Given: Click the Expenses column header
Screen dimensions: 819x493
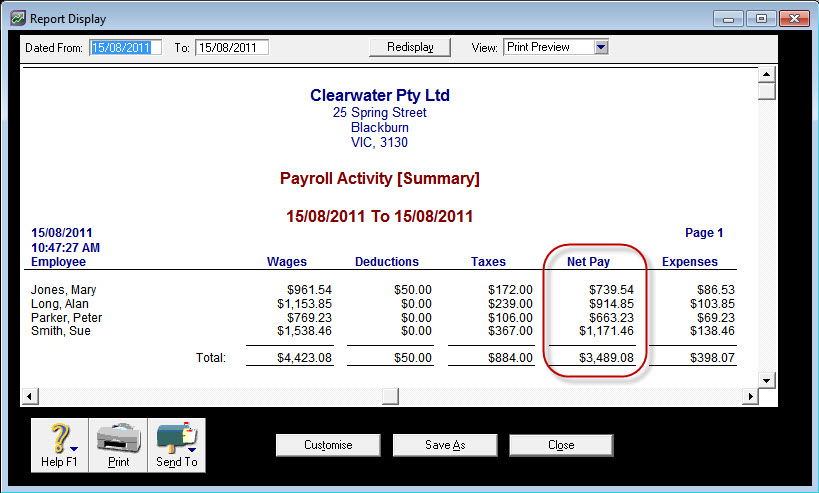Looking at the screenshot, I should (690, 262).
